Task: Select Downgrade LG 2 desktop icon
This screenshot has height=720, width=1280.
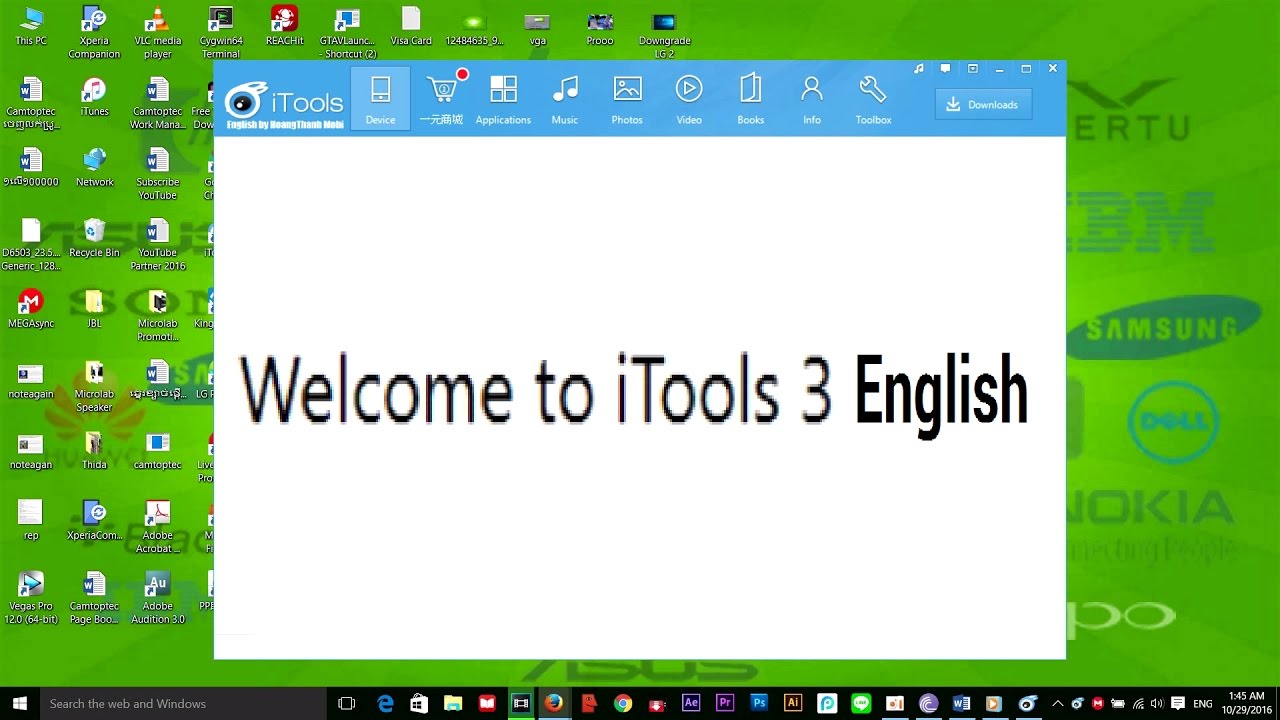Action: [664, 33]
